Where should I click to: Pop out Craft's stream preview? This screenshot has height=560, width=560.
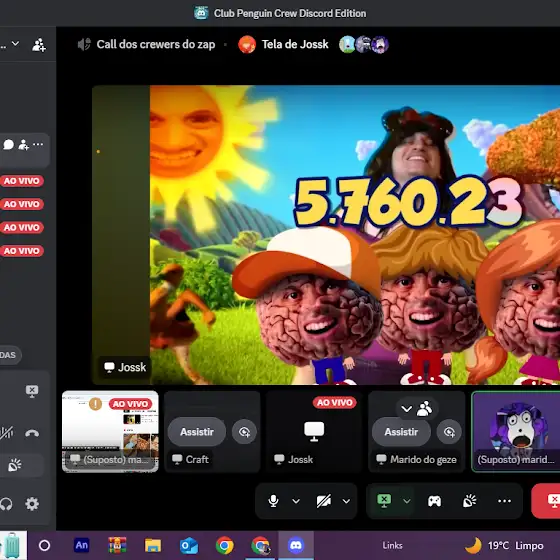(244, 432)
